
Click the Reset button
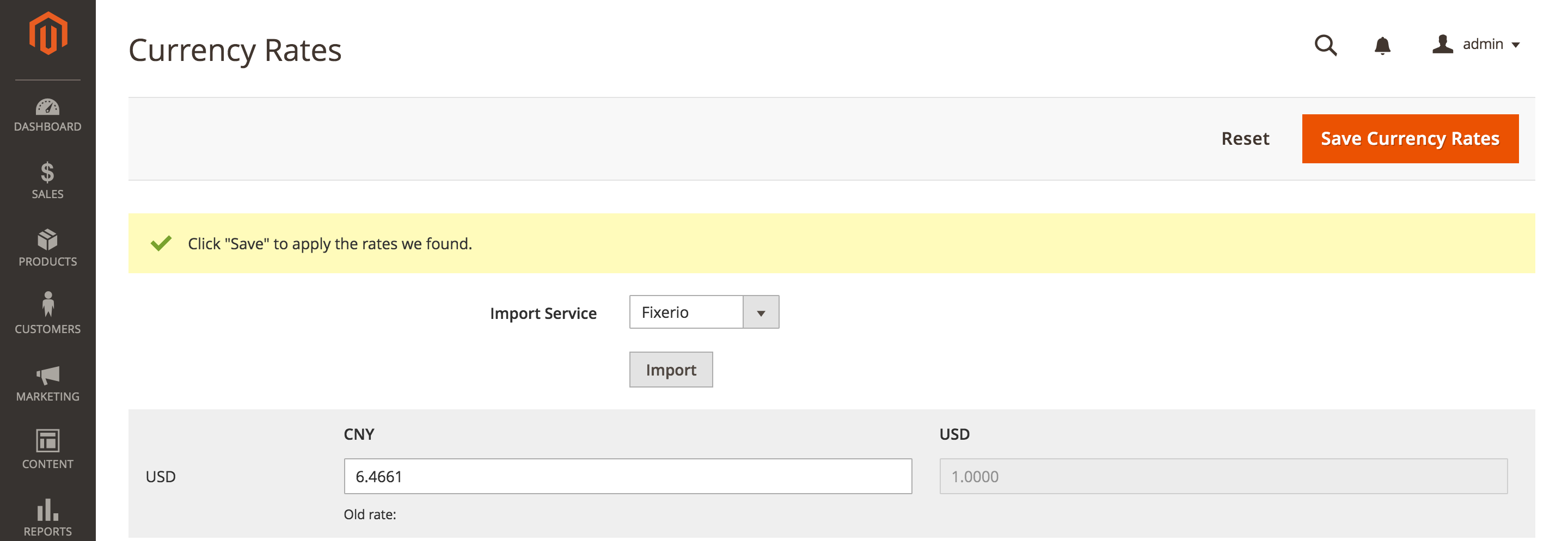pos(1245,139)
